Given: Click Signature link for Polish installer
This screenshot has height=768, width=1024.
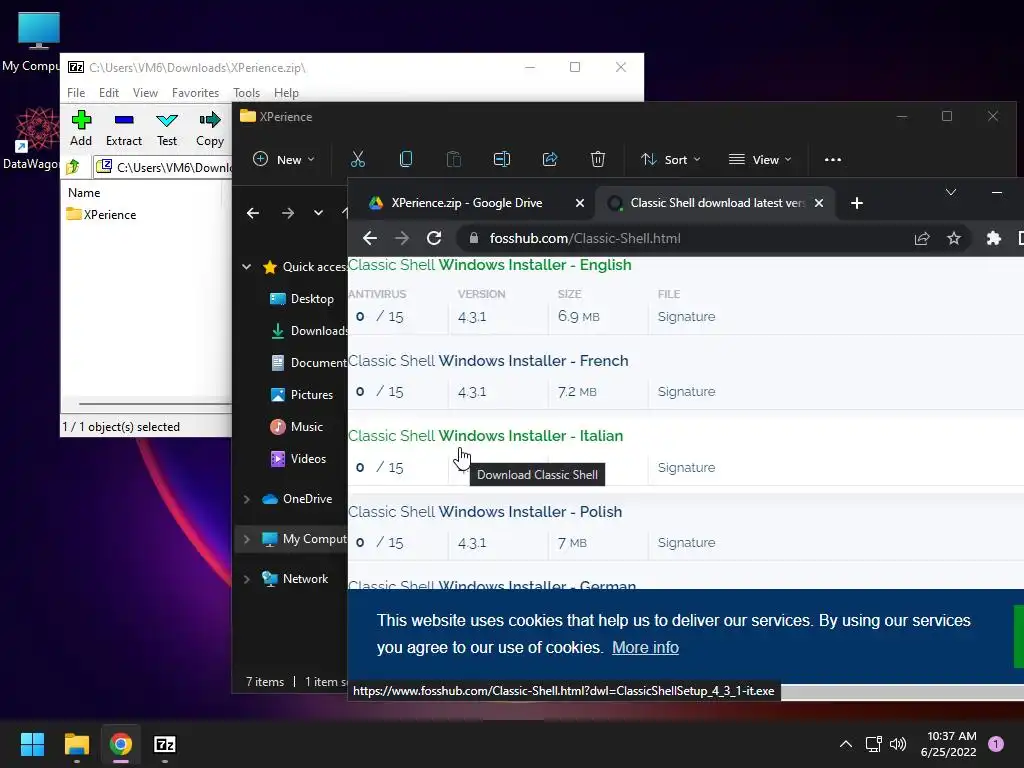Looking at the screenshot, I should (686, 543).
